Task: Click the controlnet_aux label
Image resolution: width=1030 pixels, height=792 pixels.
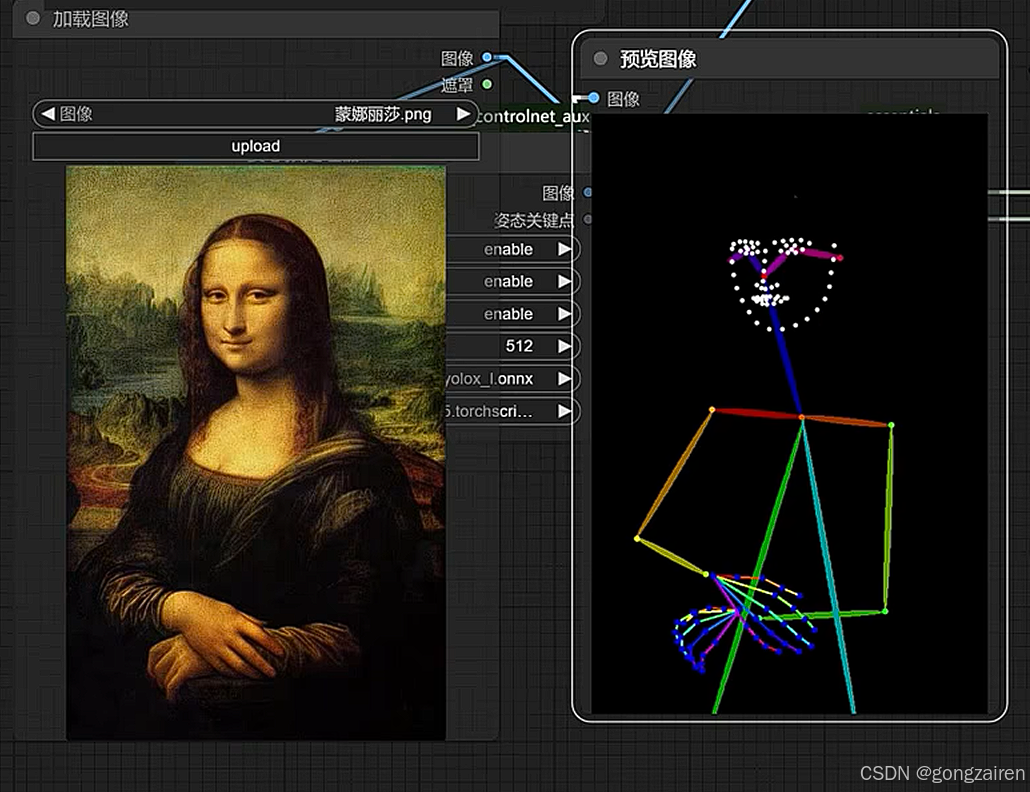Action: click(x=532, y=116)
